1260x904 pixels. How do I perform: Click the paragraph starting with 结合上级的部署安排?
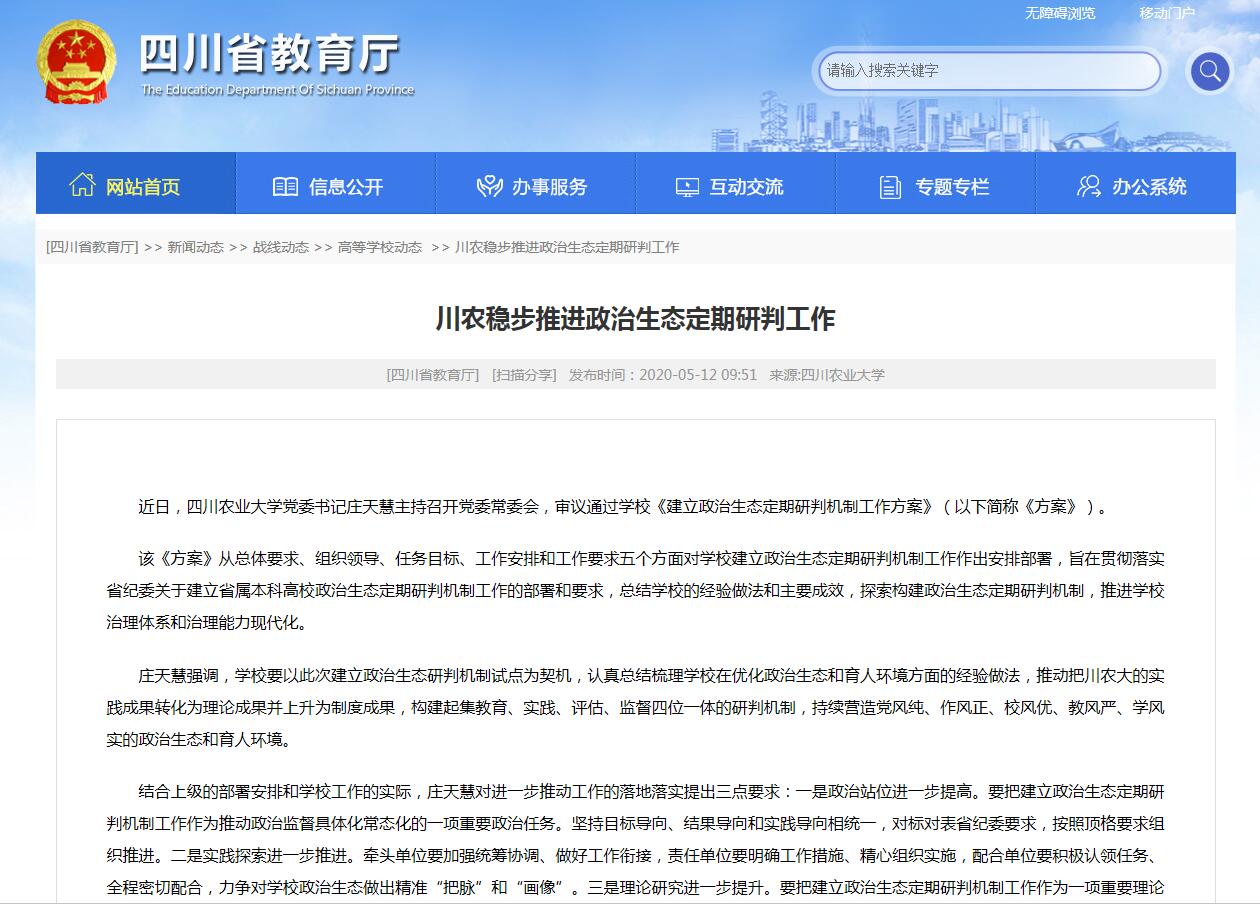[x=636, y=840]
